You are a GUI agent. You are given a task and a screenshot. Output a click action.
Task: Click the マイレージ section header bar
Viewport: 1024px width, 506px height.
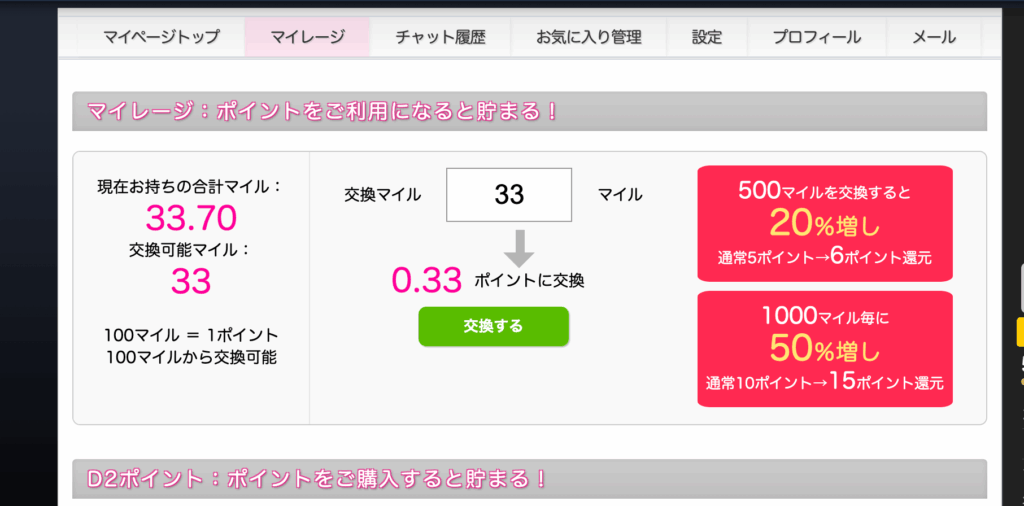point(529,111)
